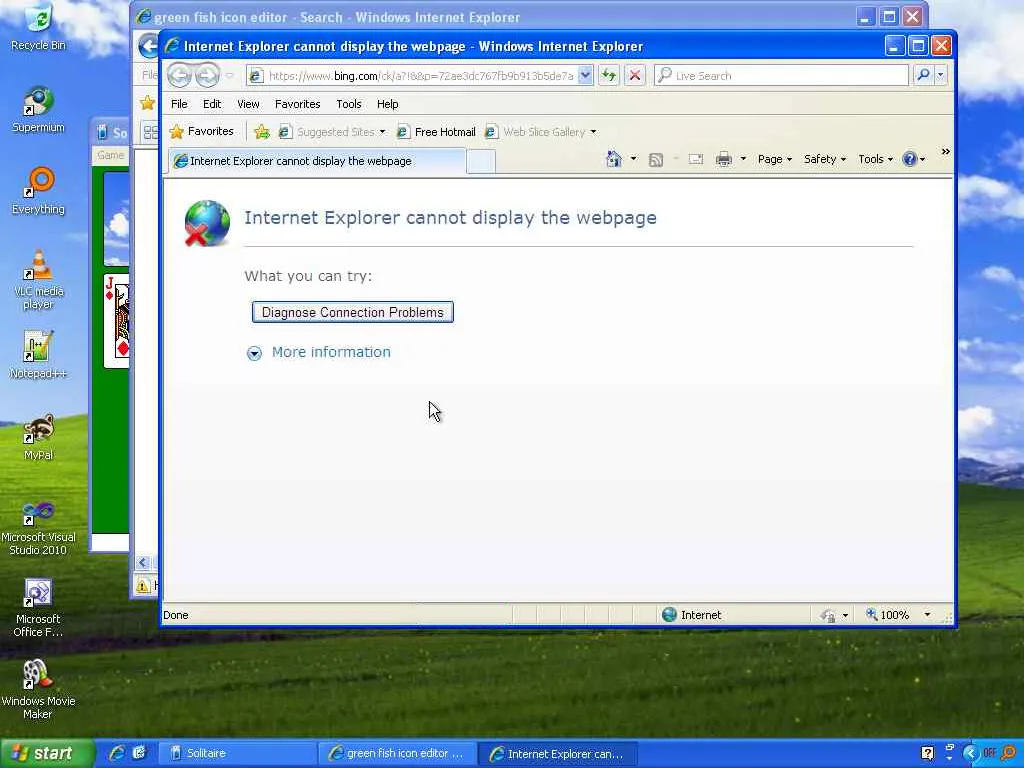Open the Edit menu
This screenshot has width=1024, height=768.
click(x=212, y=104)
